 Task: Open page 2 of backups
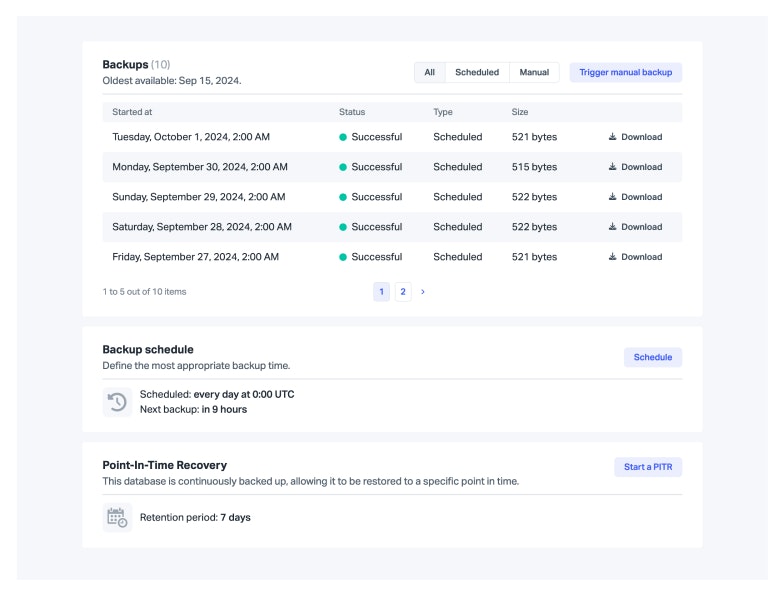[x=403, y=292]
